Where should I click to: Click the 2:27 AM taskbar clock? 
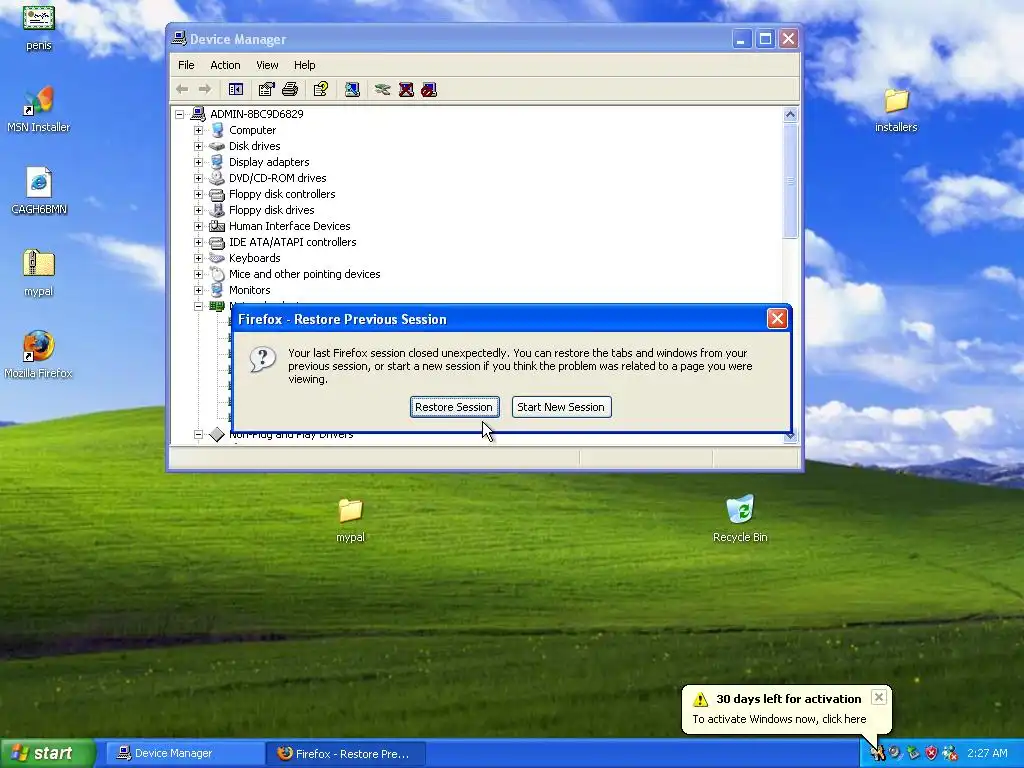click(x=987, y=754)
